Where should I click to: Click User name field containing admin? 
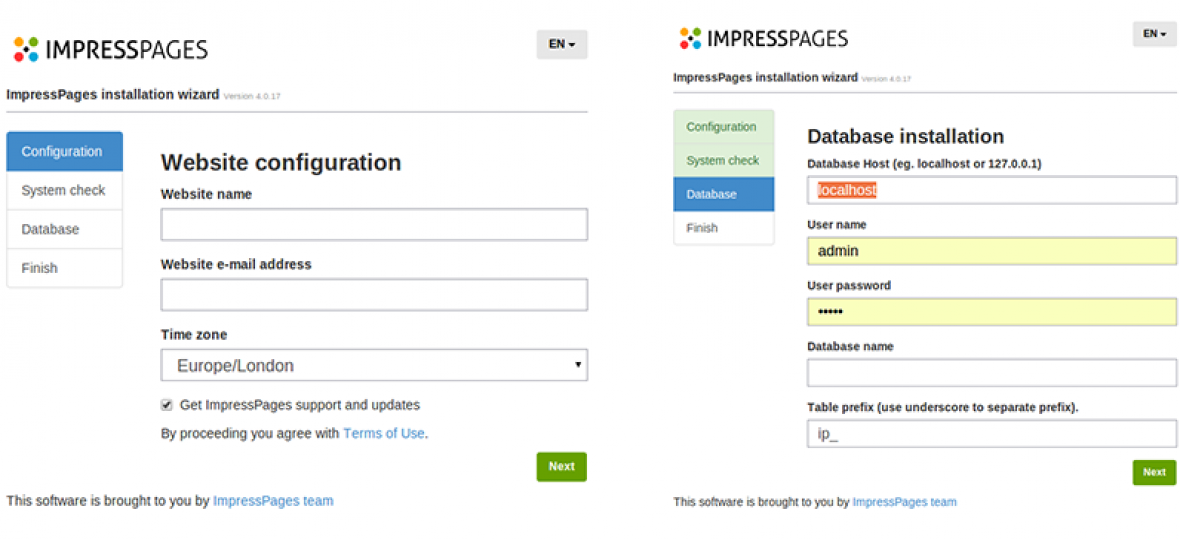[992, 251]
